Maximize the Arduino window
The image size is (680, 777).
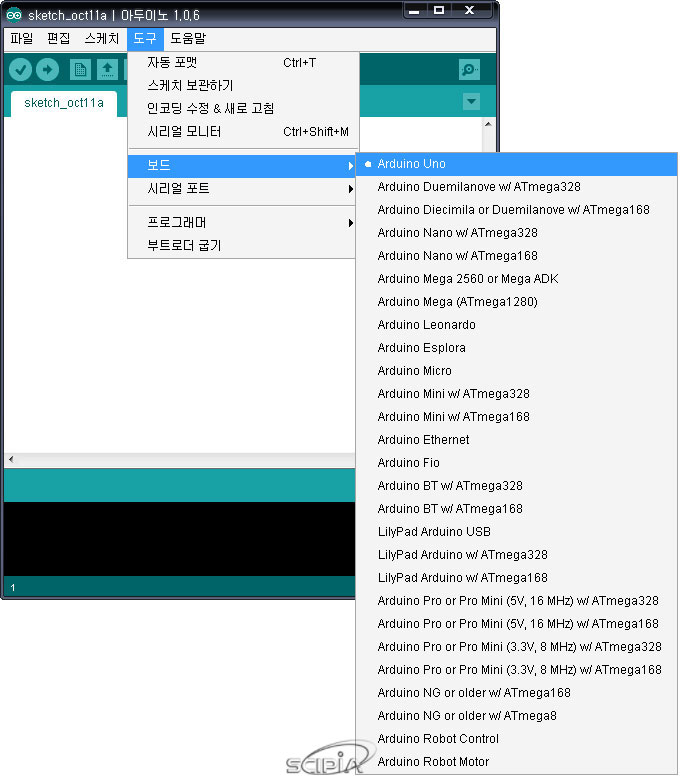tap(439, 10)
